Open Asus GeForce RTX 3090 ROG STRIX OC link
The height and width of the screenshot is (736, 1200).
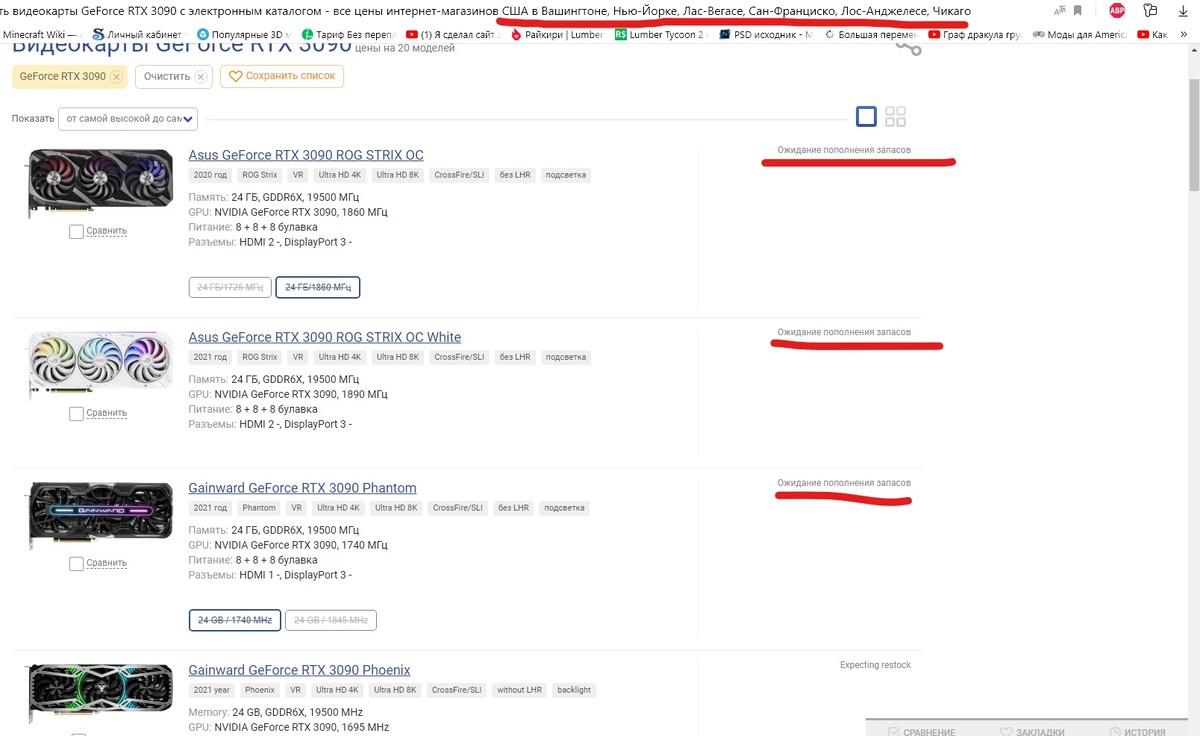pos(306,155)
